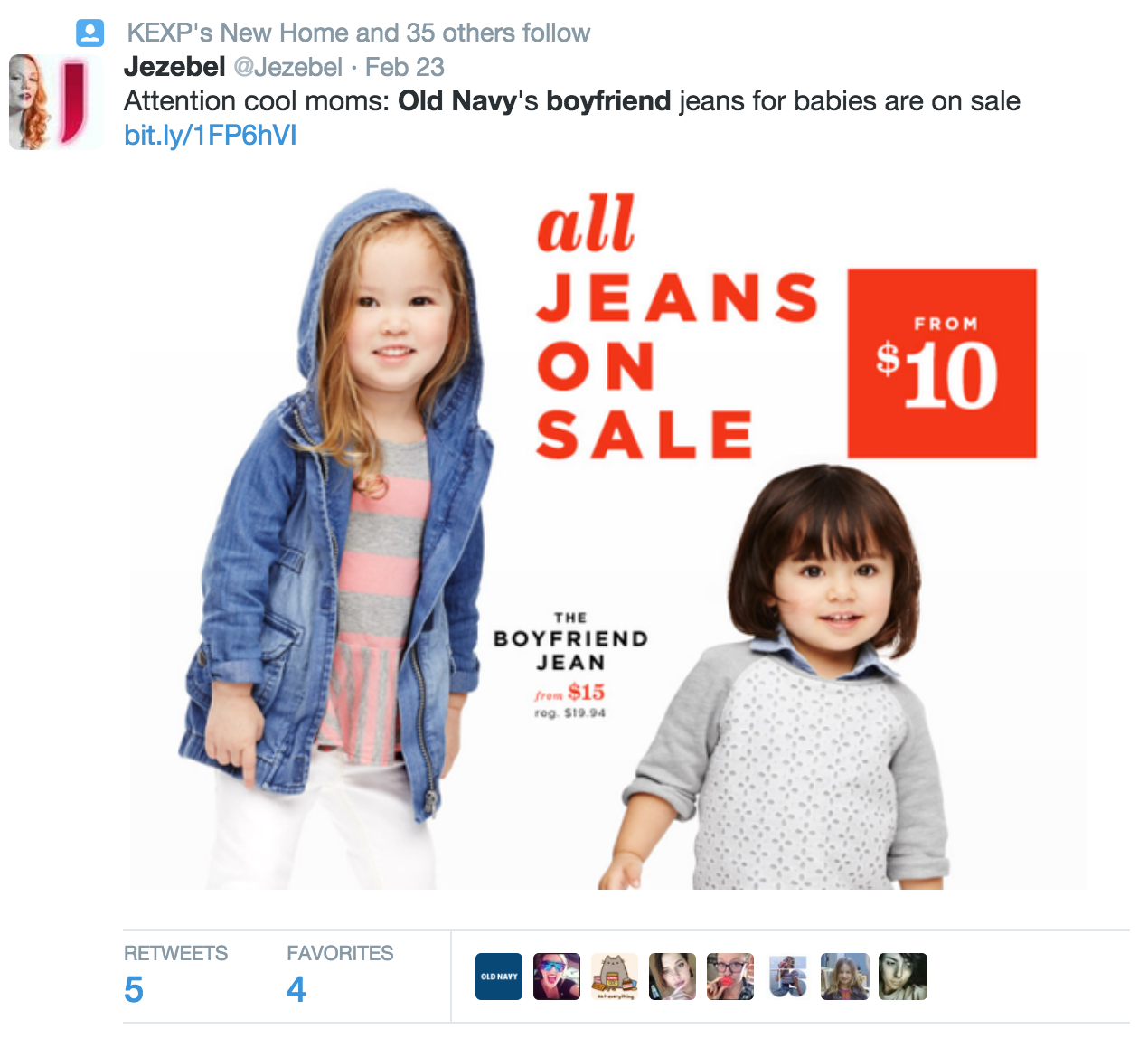Open the bit.ly/1FP6hVI link

tap(210, 135)
